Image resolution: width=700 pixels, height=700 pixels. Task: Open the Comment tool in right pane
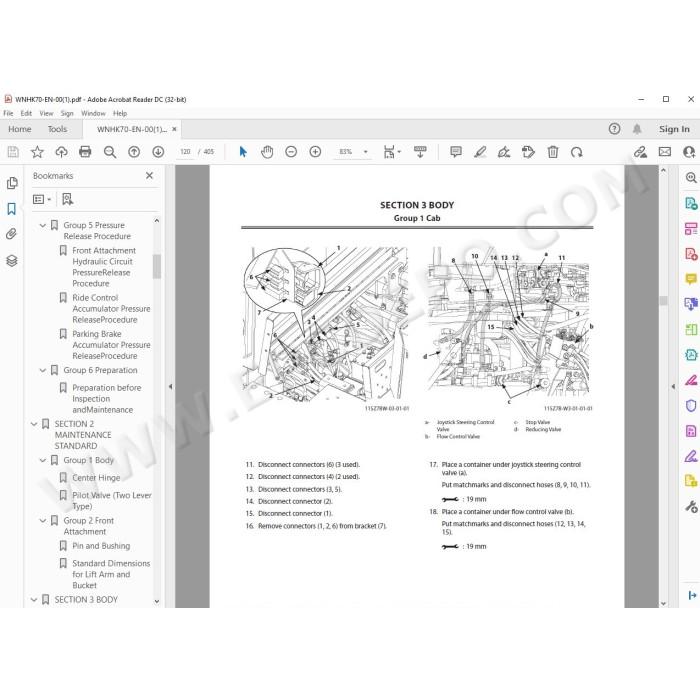tap(691, 279)
